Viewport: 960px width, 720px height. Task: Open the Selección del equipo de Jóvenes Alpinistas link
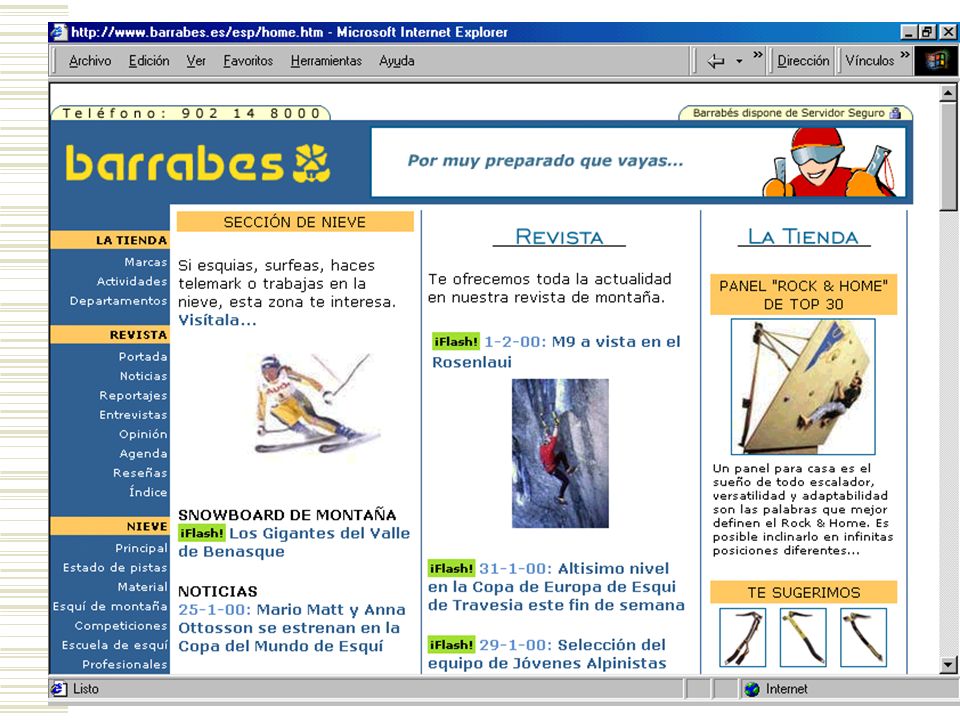[x=547, y=654]
